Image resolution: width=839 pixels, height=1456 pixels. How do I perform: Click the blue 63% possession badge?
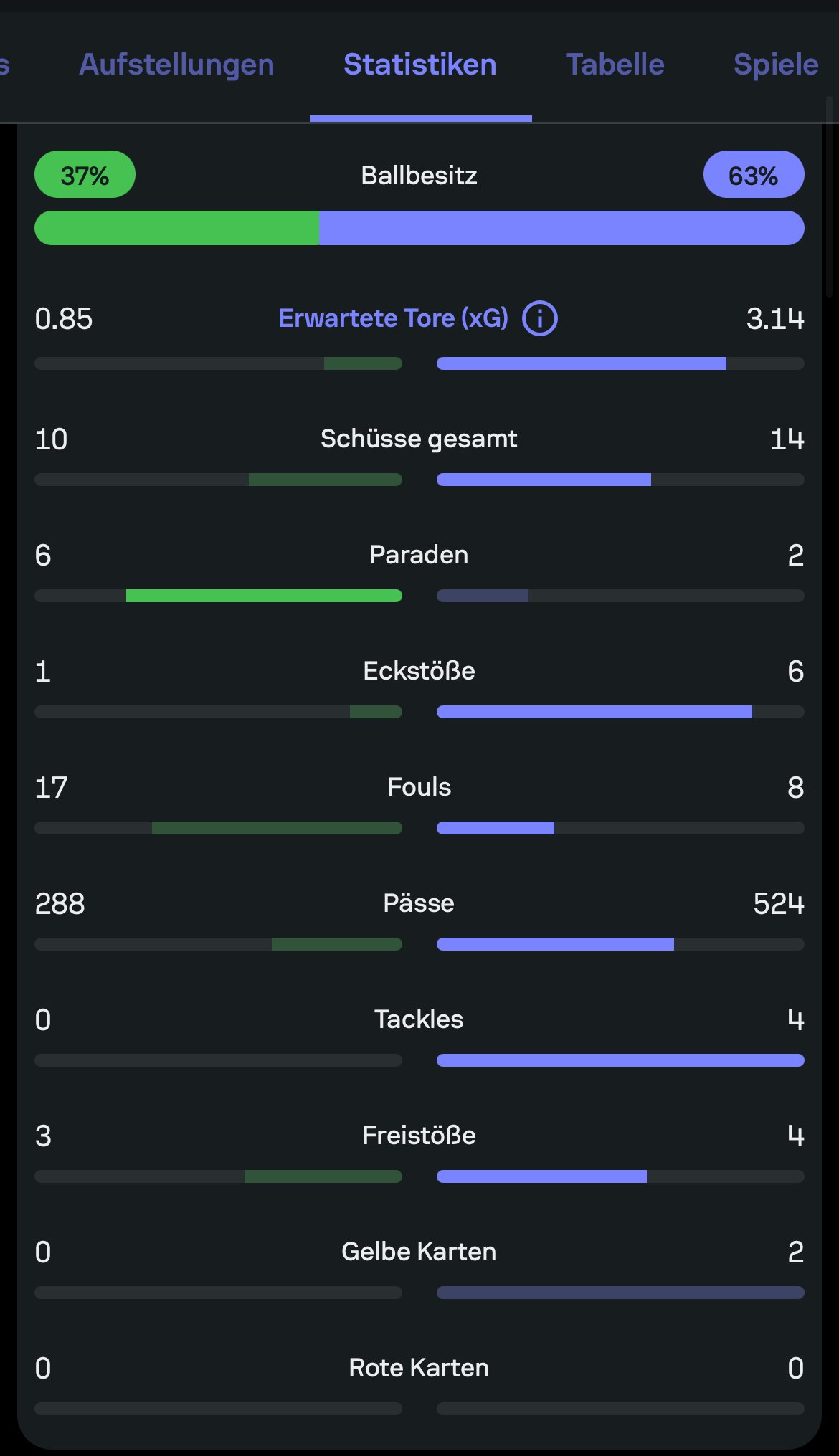pyautogui.click(x=754, y=175)
